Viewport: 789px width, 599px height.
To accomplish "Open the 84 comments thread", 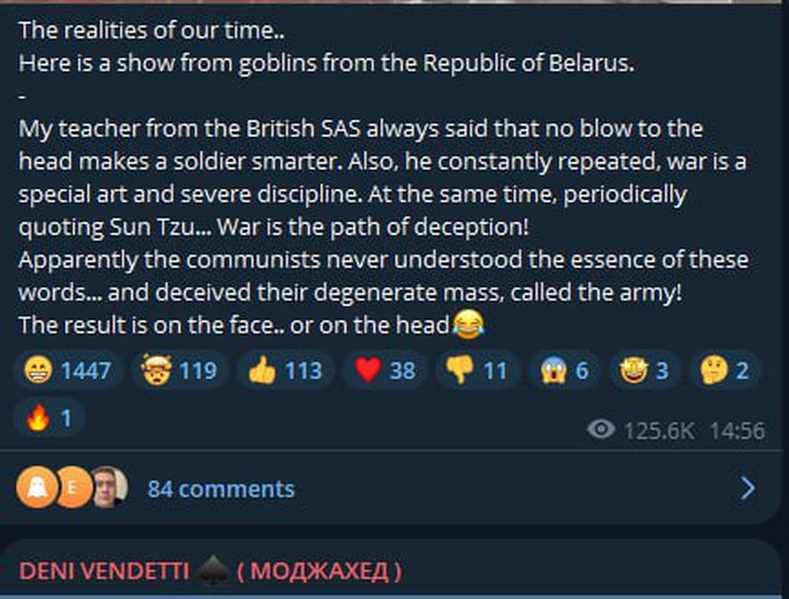I will click(x=221, y=488).
